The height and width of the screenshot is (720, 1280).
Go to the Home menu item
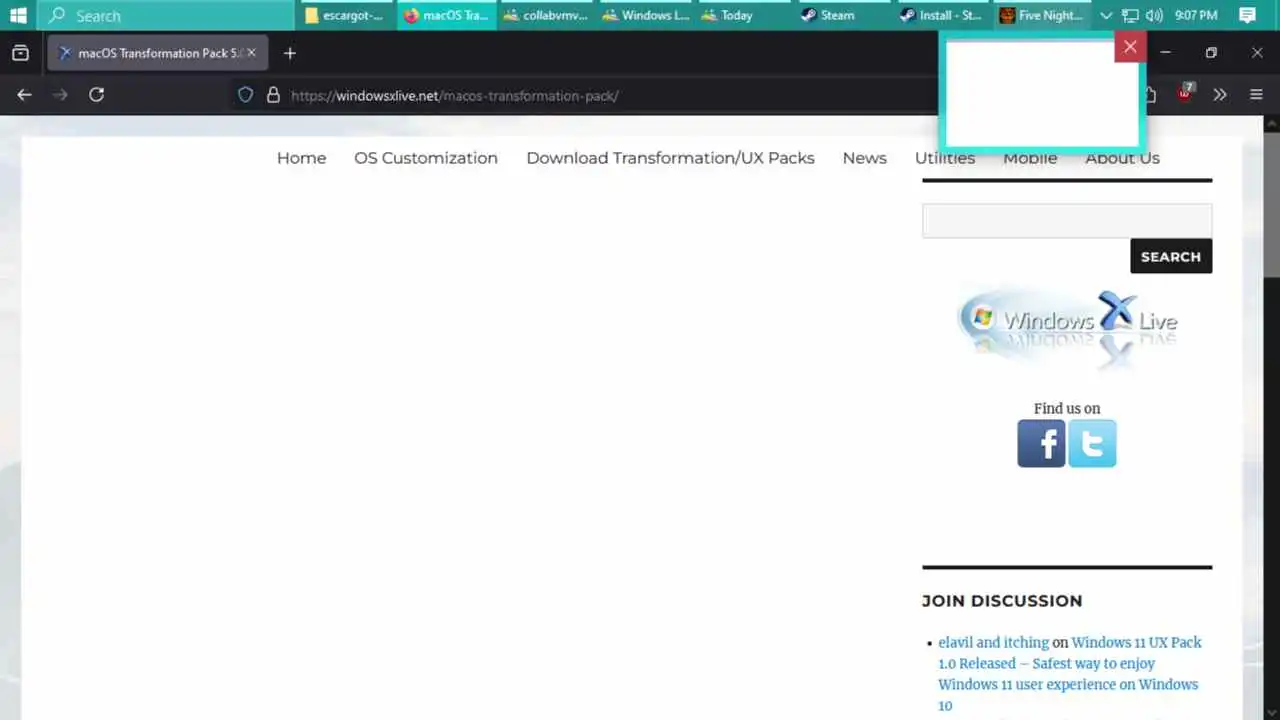301,158
